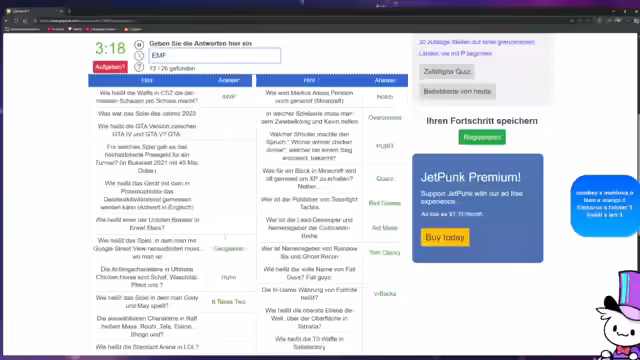Give up the quiz with the Aufgeben button
This screenshot has height=360, width=640.
[110, 67]
